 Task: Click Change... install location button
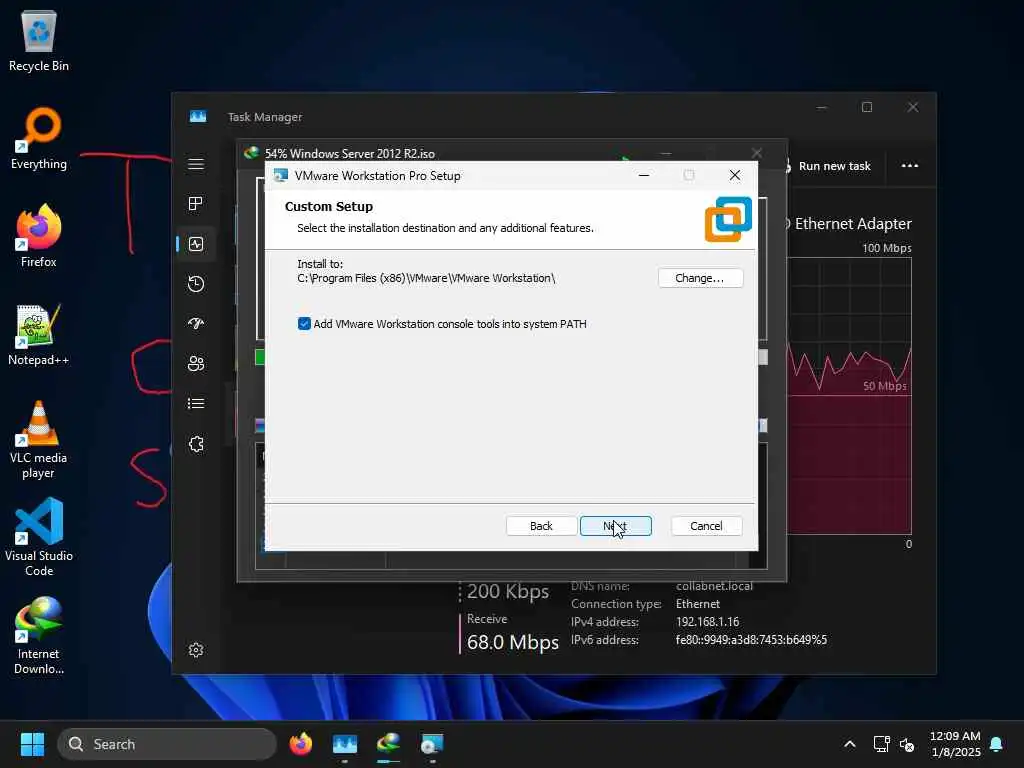(x=700, y=278)
